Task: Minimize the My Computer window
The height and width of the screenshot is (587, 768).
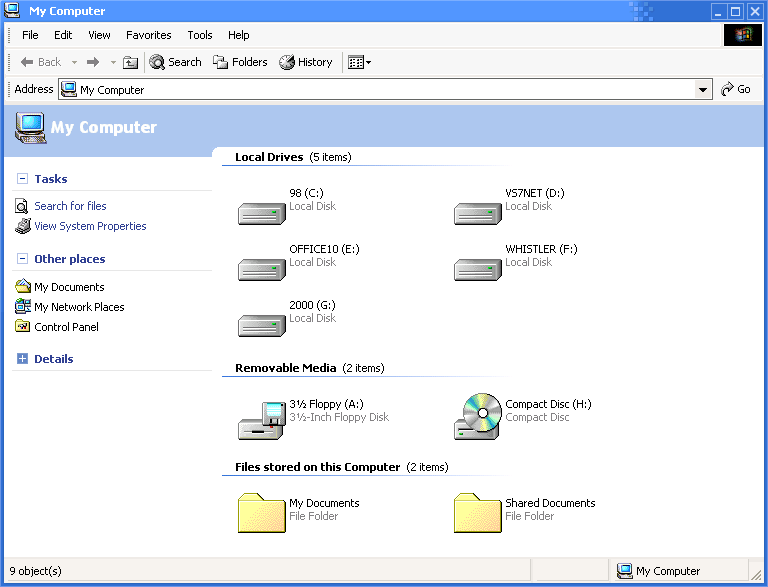Action: [x=718, y=11]
